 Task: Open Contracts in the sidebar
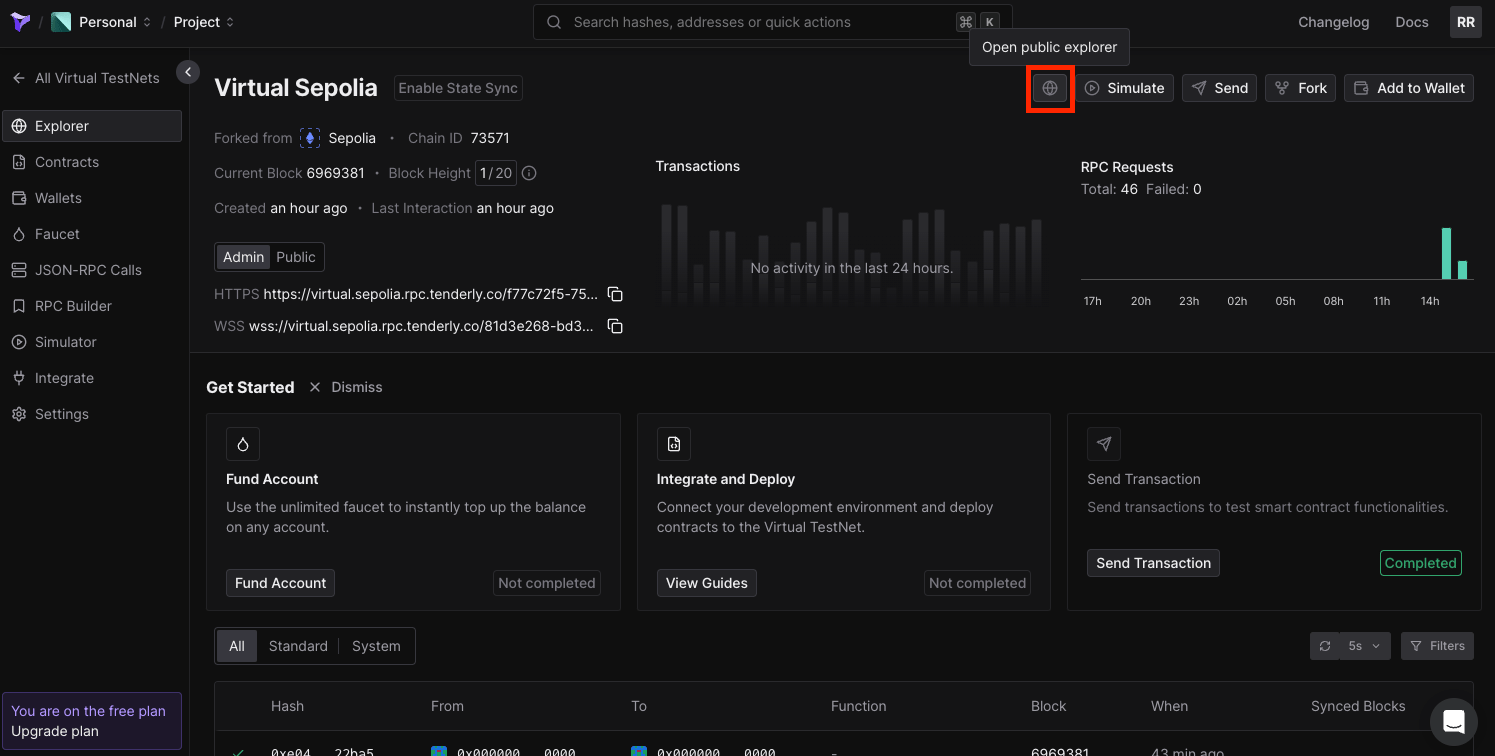tap(92, 162)
